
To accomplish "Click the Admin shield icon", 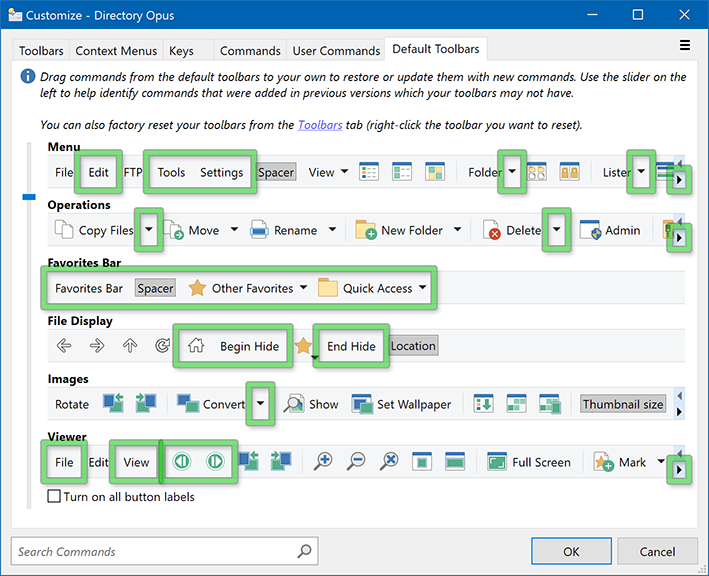I will click(590, 230).
